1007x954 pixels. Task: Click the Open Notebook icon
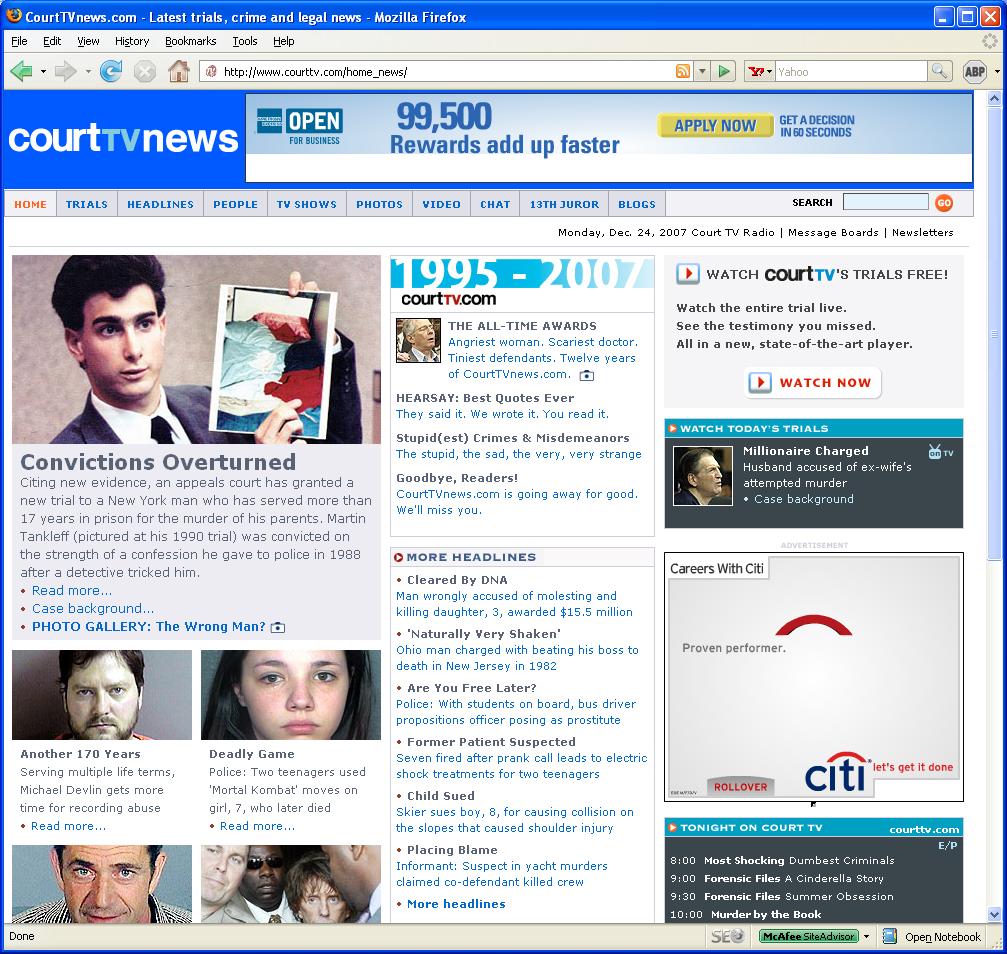click(x=889, y=937)
